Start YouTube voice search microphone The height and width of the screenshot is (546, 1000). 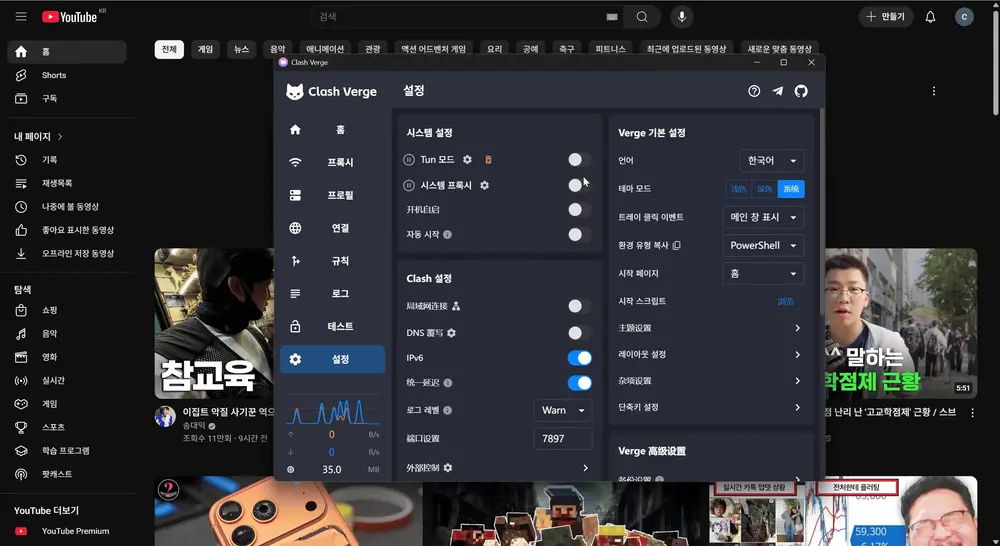[x=682, y=17]
